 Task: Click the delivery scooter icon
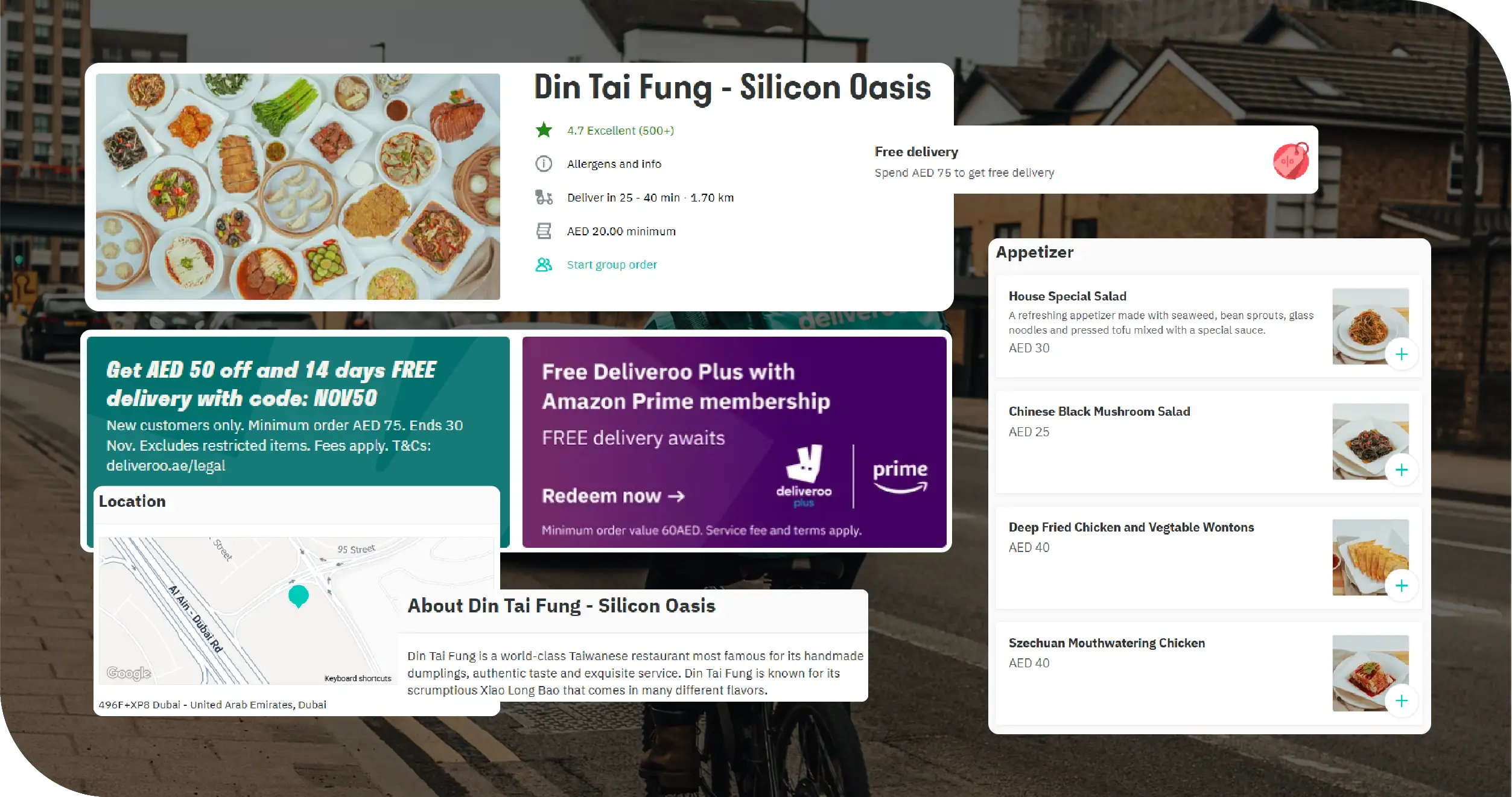point(543,197)
